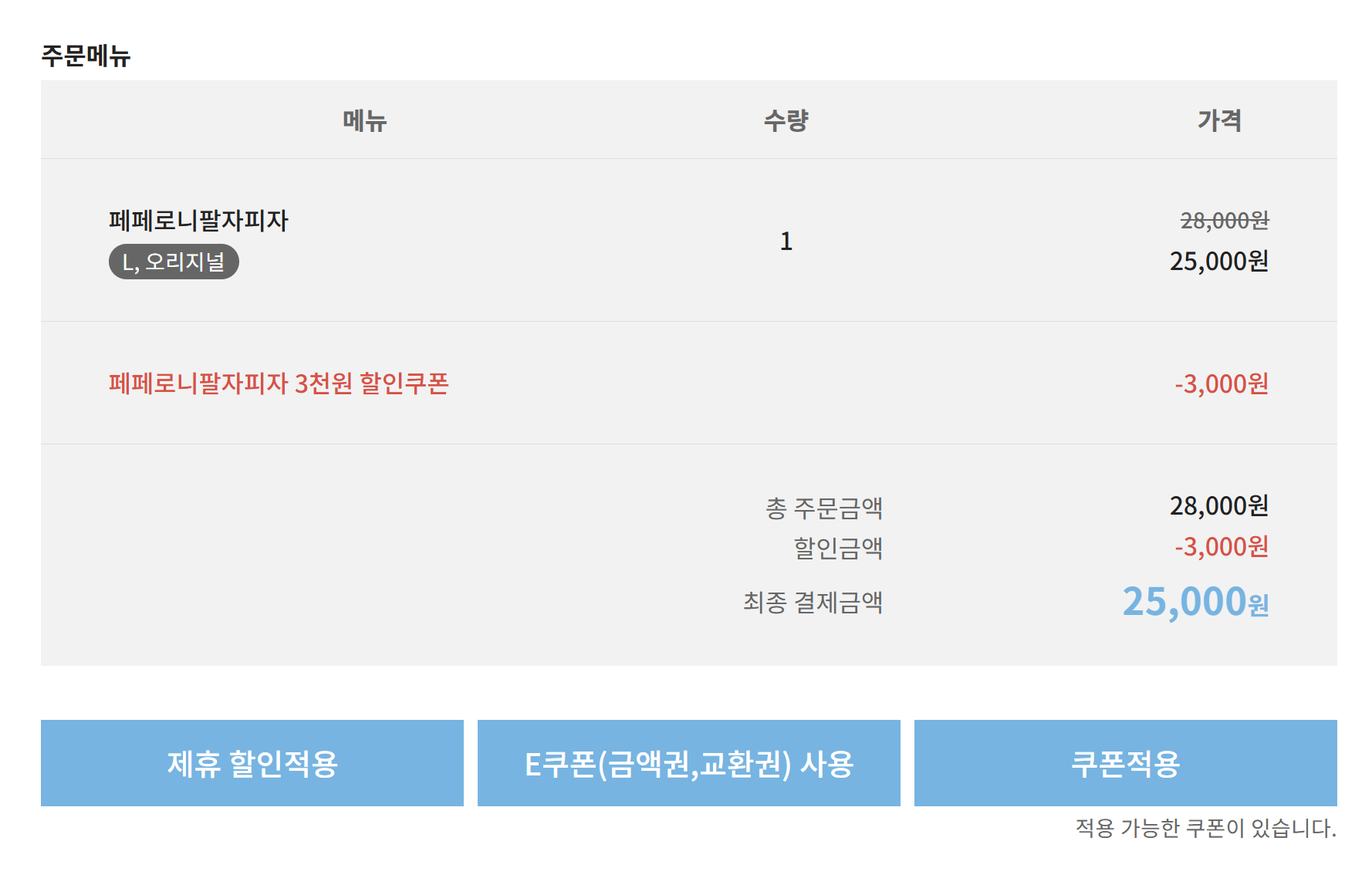Viewport: 1372px width, 885px height.
Task: Click the pizza's discounted 25,000원 price
Action: pyautogui.click(x=1218, y=262)
